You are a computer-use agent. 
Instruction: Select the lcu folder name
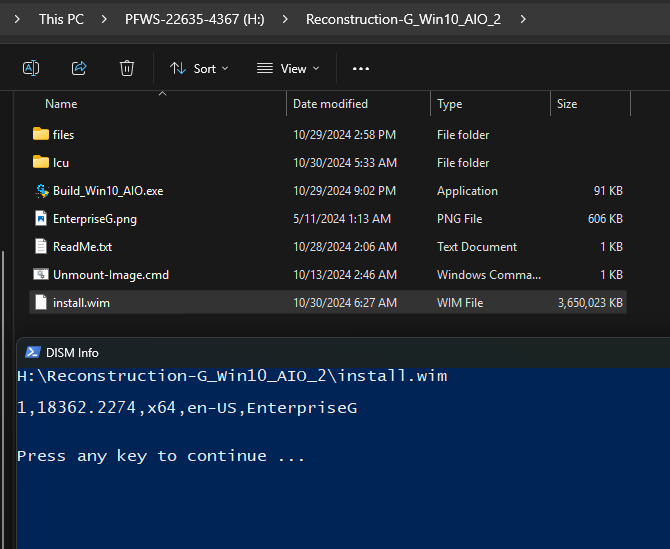pos(61,163)
